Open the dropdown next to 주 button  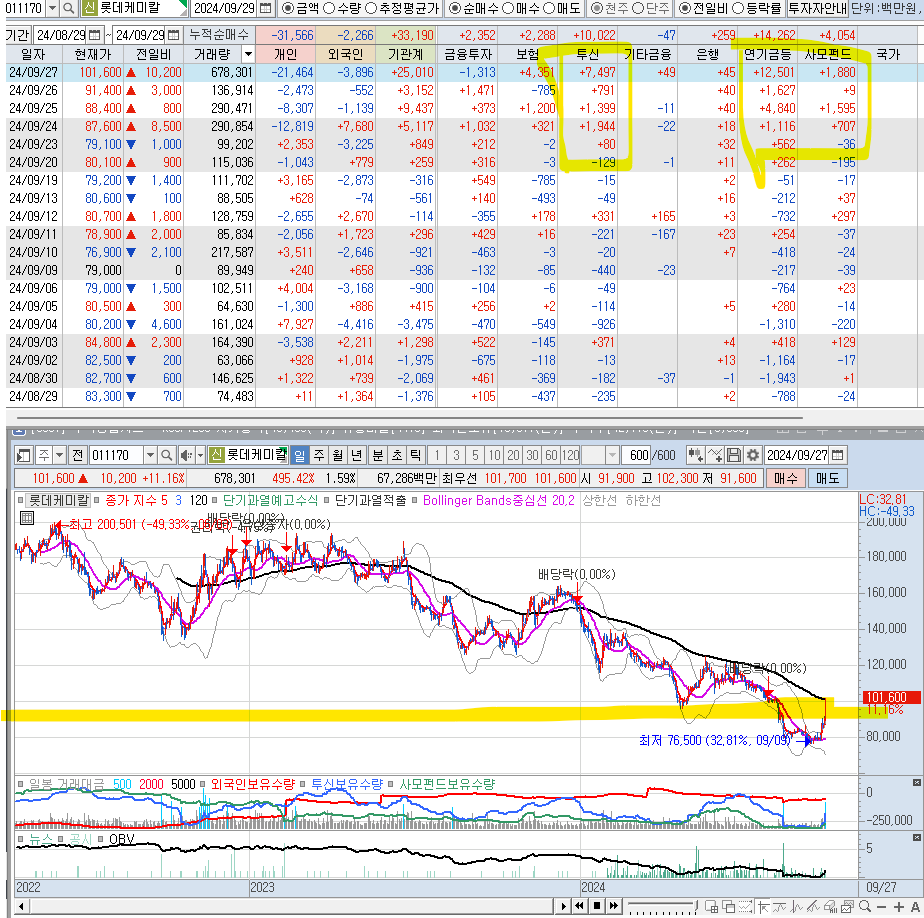[59, 455]
